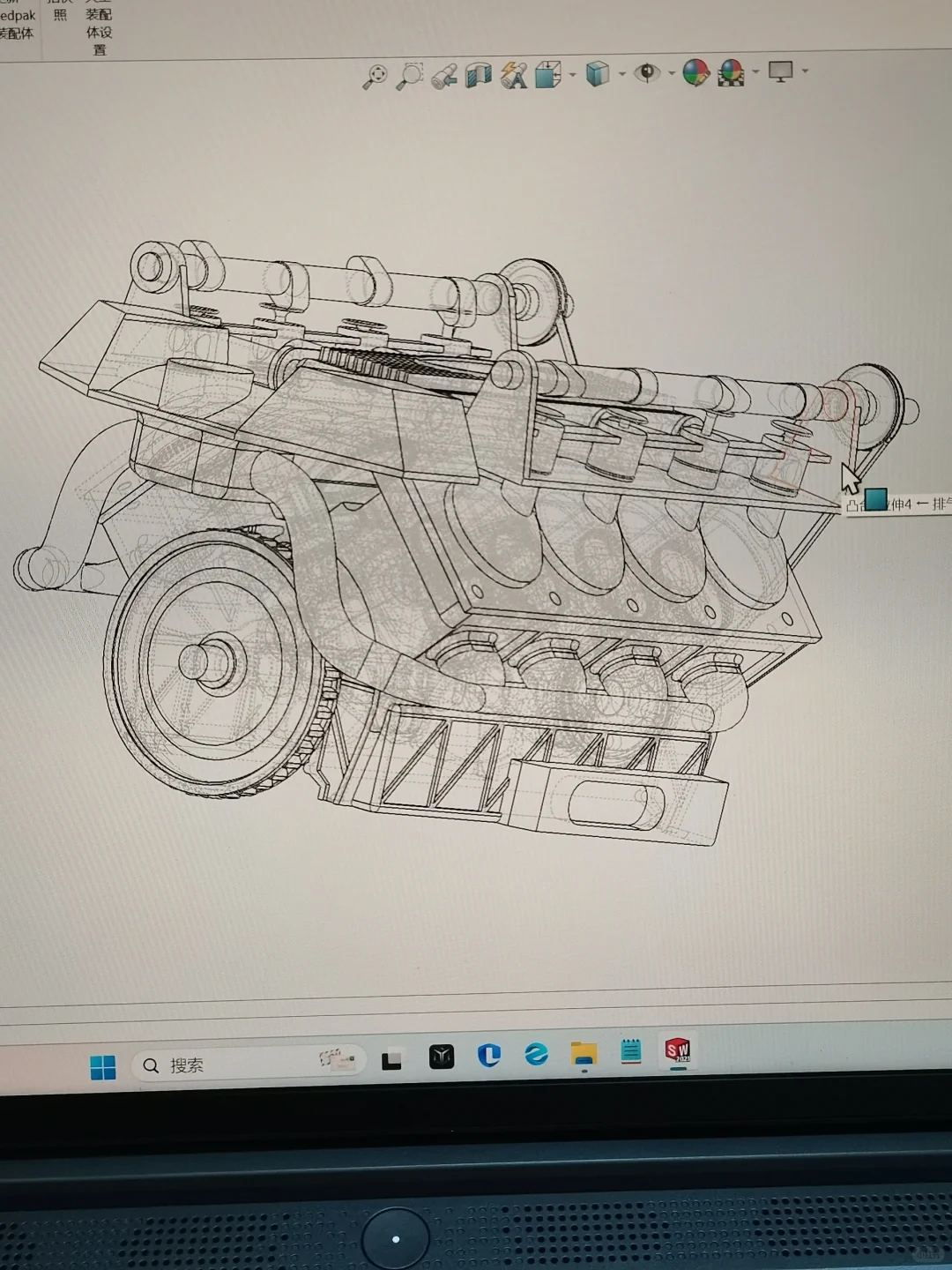The width and height of the screenshot is (952, 1270).
Task: Click the View Orientation cube icon
Action: (x=547, y=74)
